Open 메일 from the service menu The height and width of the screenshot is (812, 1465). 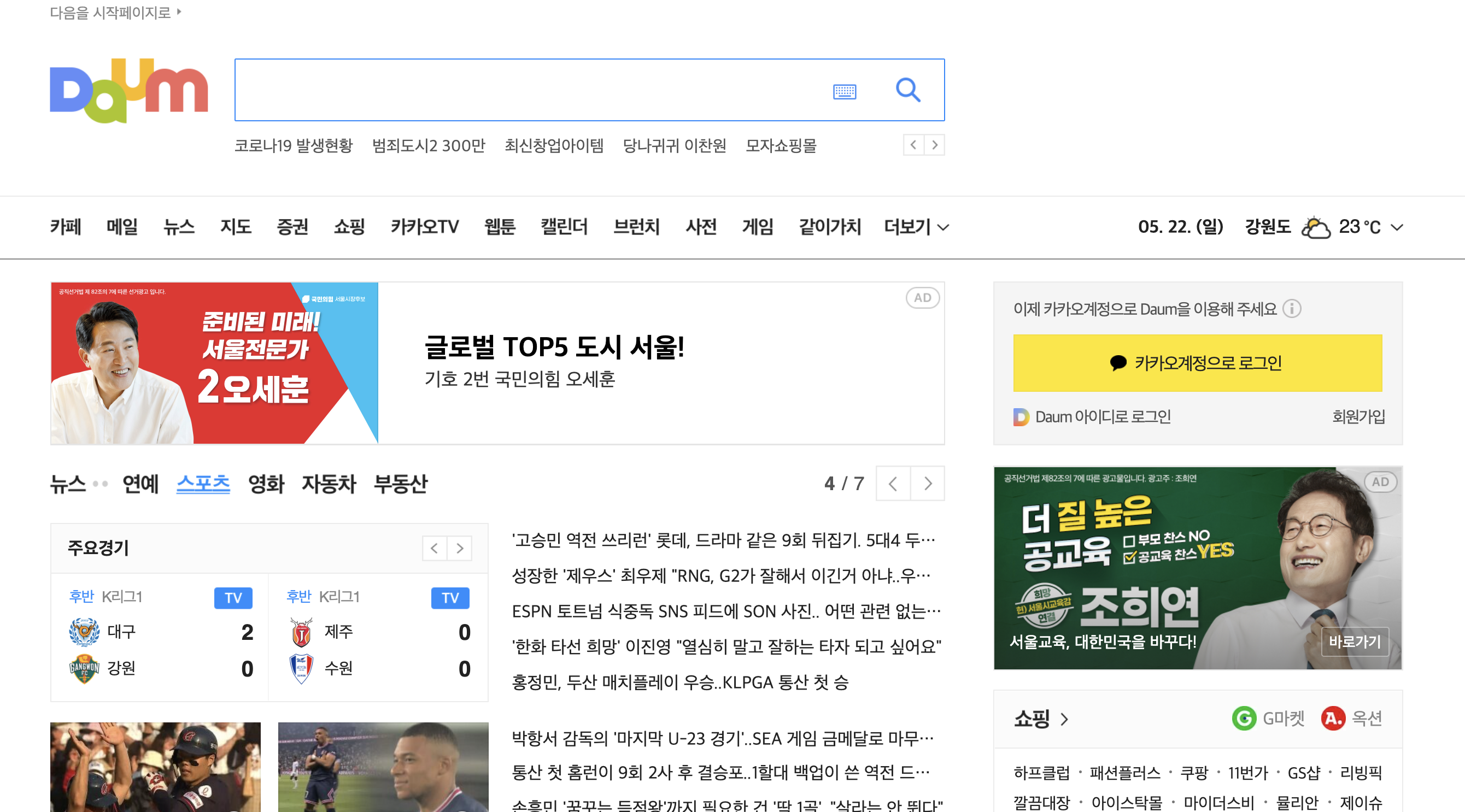point(122,227)
